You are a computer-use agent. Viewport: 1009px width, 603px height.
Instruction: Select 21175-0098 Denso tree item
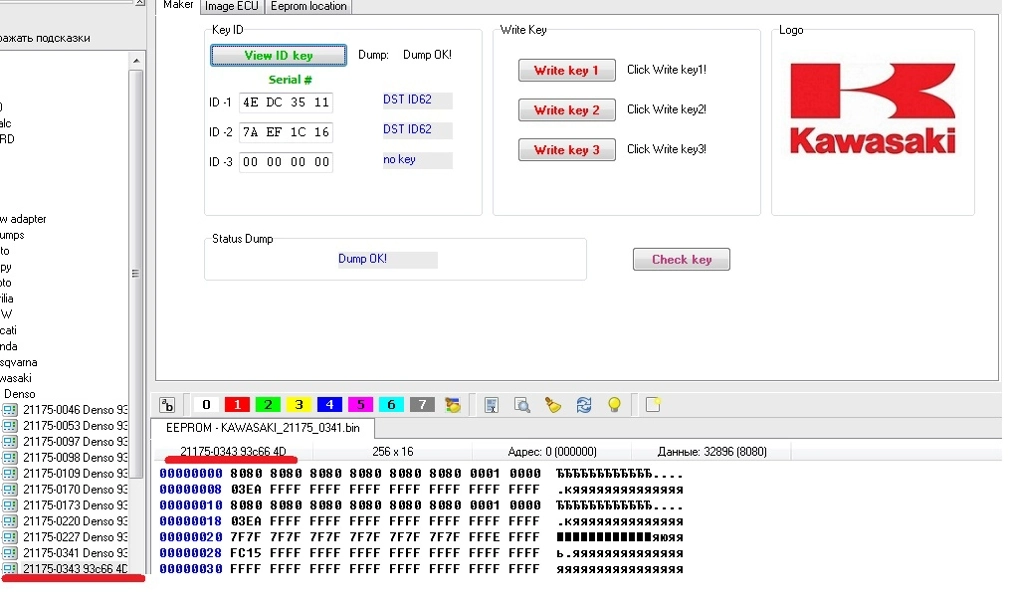[75, 458]
